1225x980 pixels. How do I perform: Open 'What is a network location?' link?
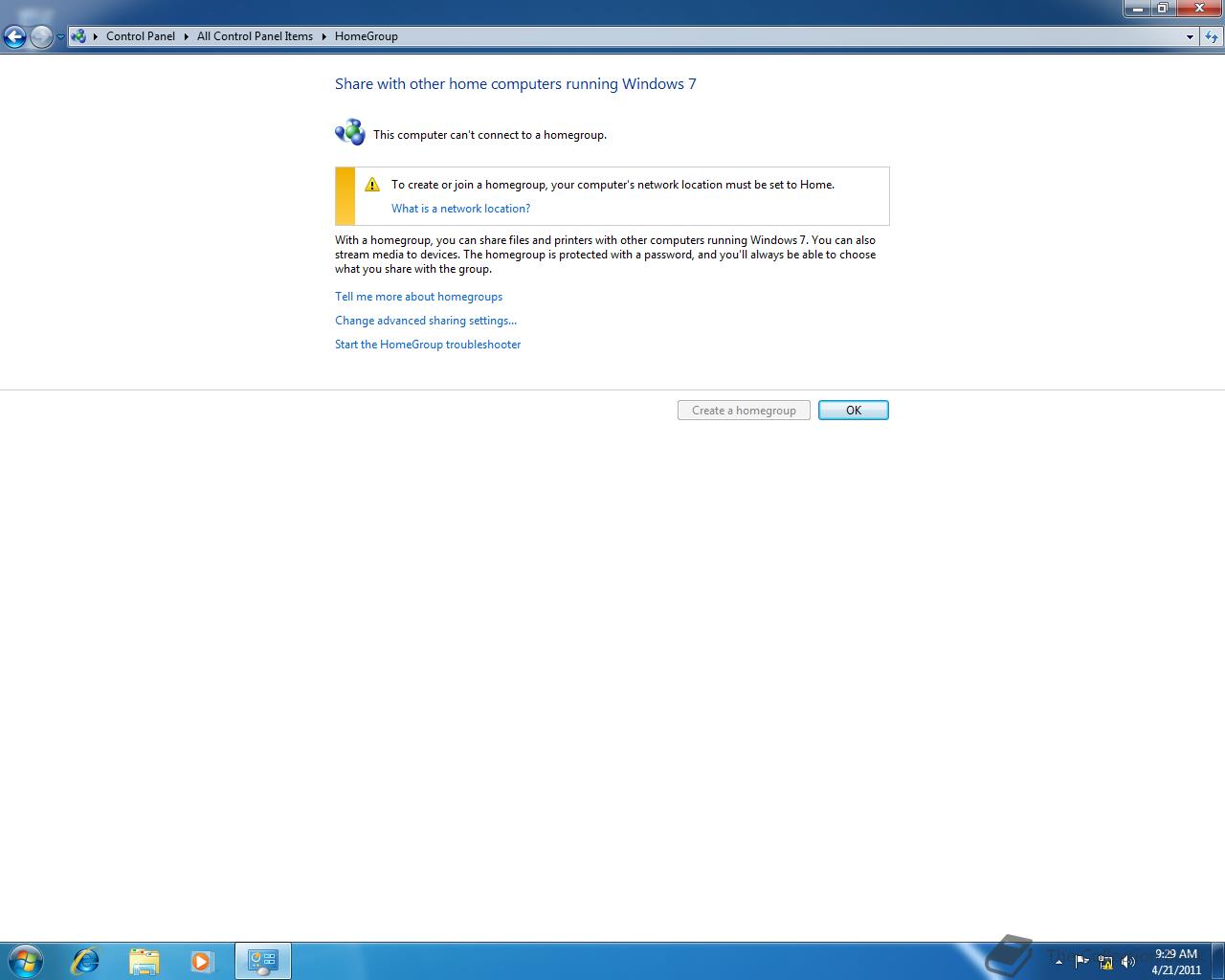pos(460,209)
